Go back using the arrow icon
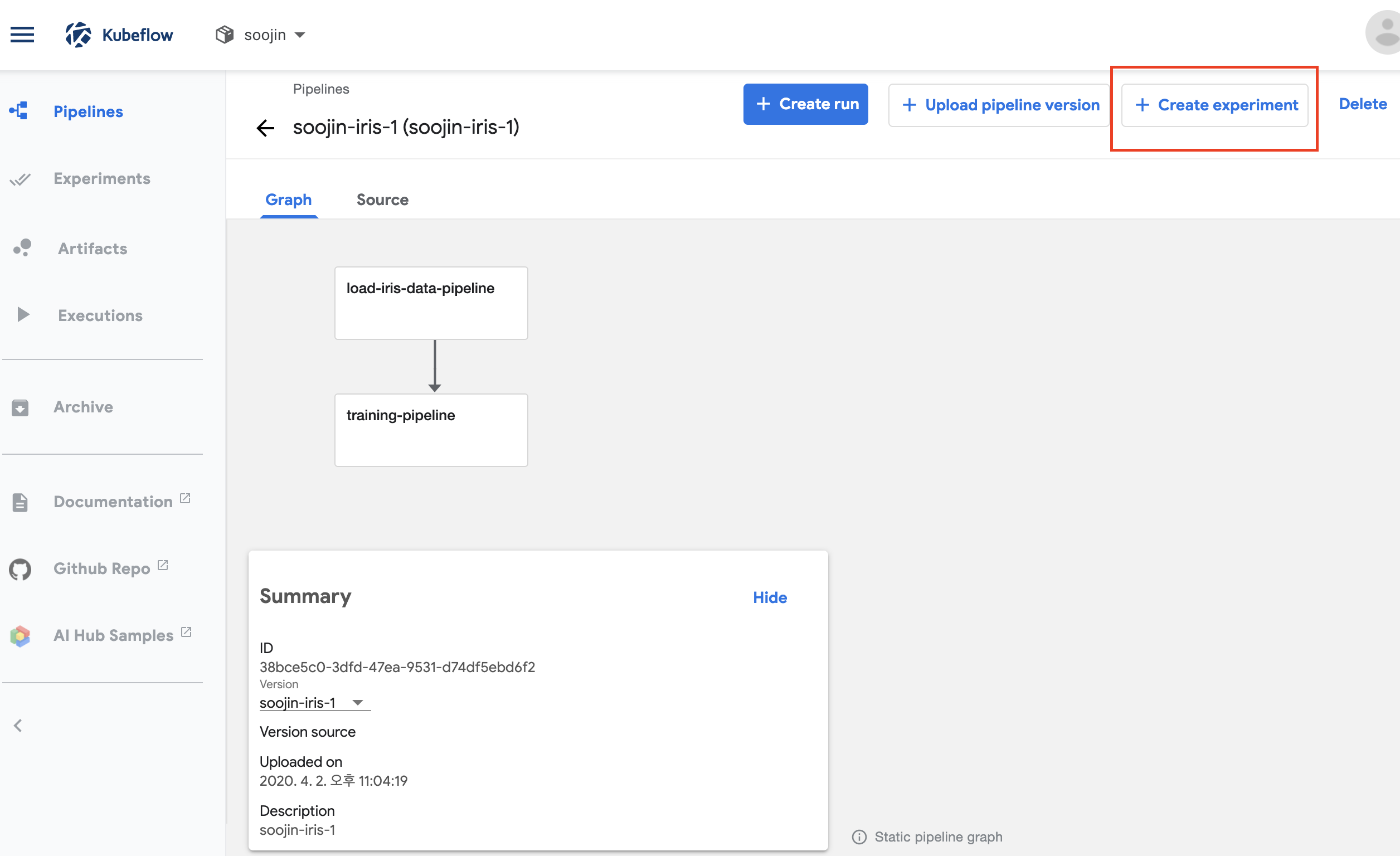 [x=265, y=128]
